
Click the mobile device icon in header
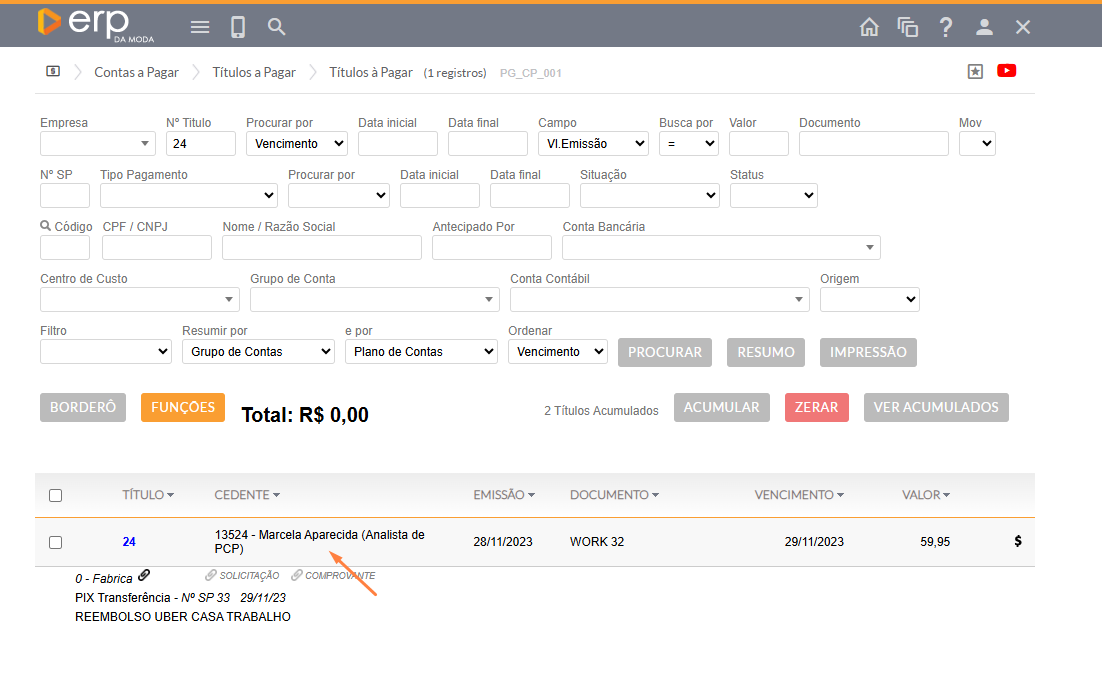click(238, 27)
